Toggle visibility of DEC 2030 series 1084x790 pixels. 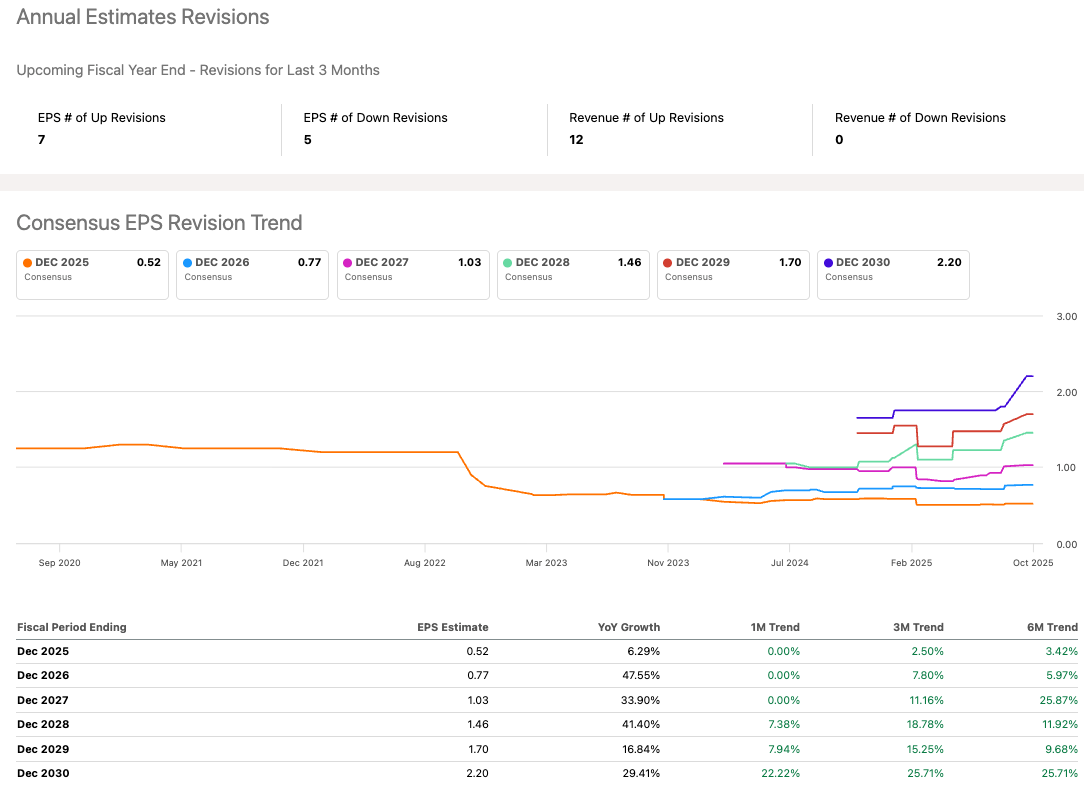892,274
